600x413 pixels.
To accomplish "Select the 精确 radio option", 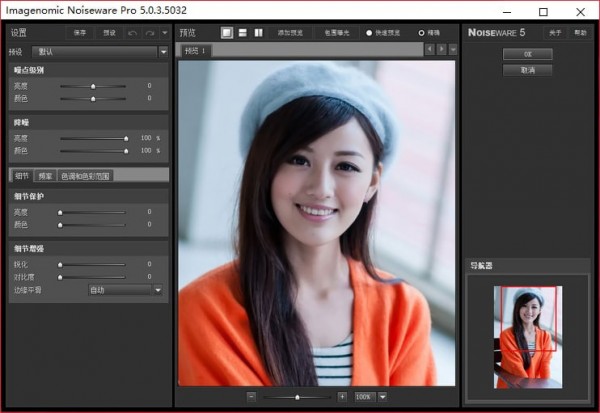I will tap(421, 33).
